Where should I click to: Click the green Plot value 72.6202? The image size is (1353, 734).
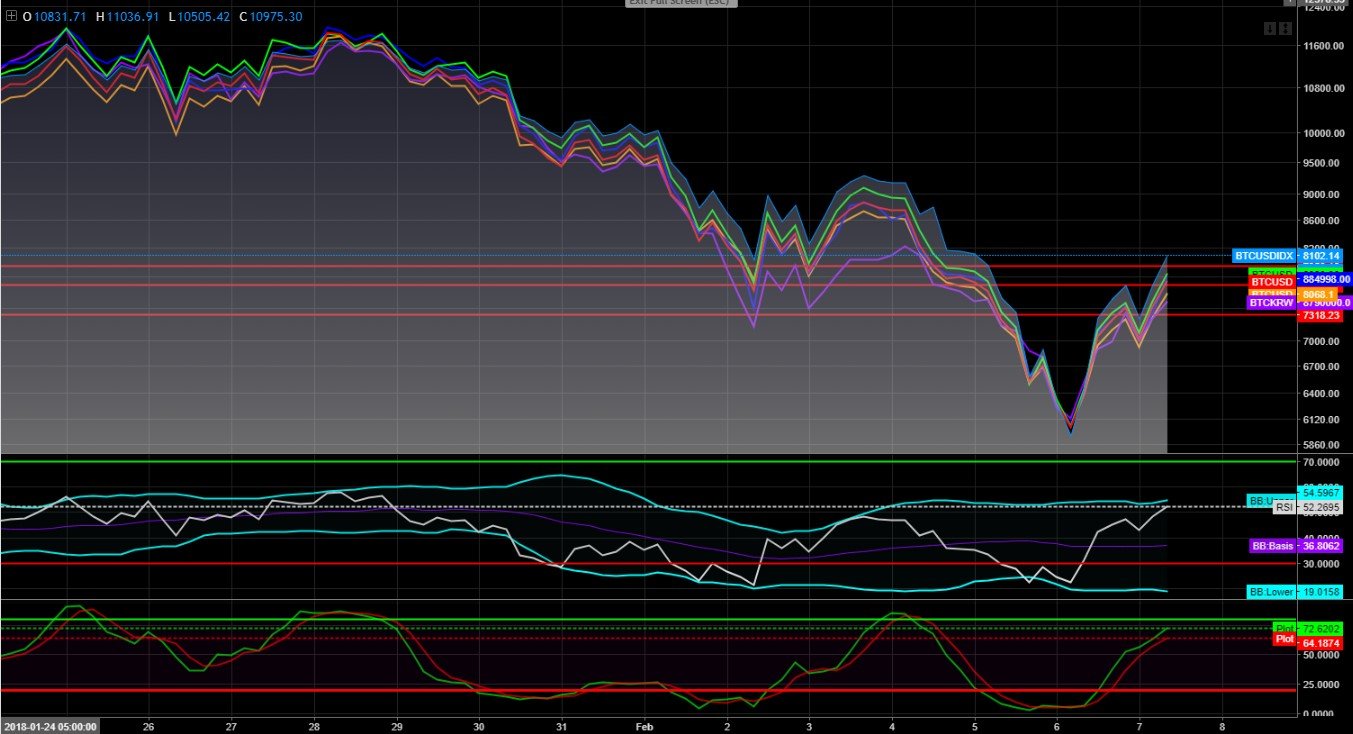click(1322, 628)
